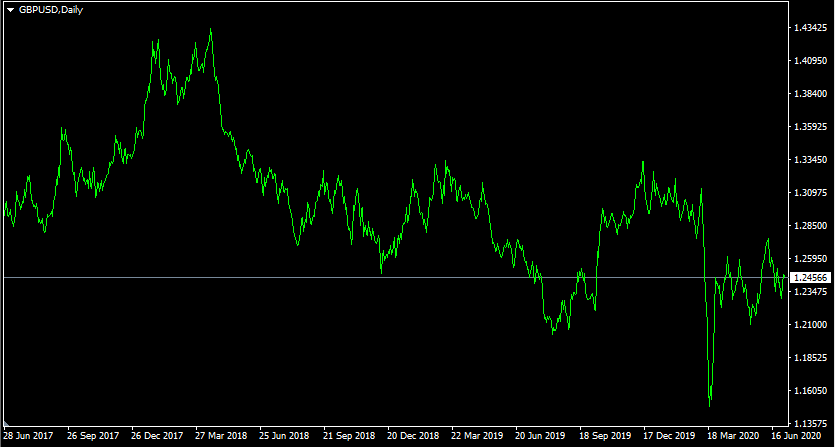The height and width of the screenshot is (447, 835).
Task: Select the 1.21000 price axis label
Action: click(x=811, y=325)
